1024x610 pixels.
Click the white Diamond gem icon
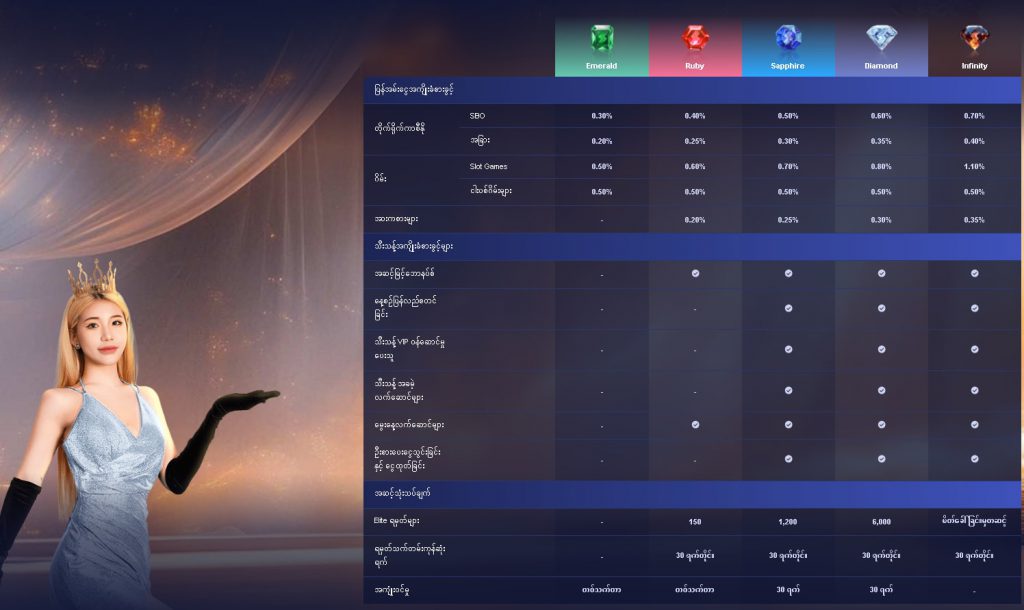pyautogui.click(x=881, y=39)
